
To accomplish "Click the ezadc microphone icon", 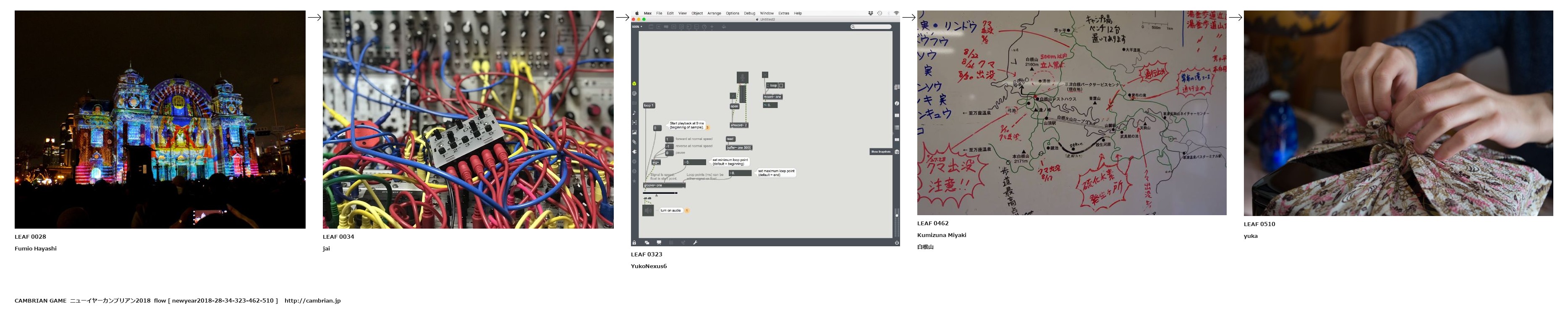I will click(x=742, y=77).
